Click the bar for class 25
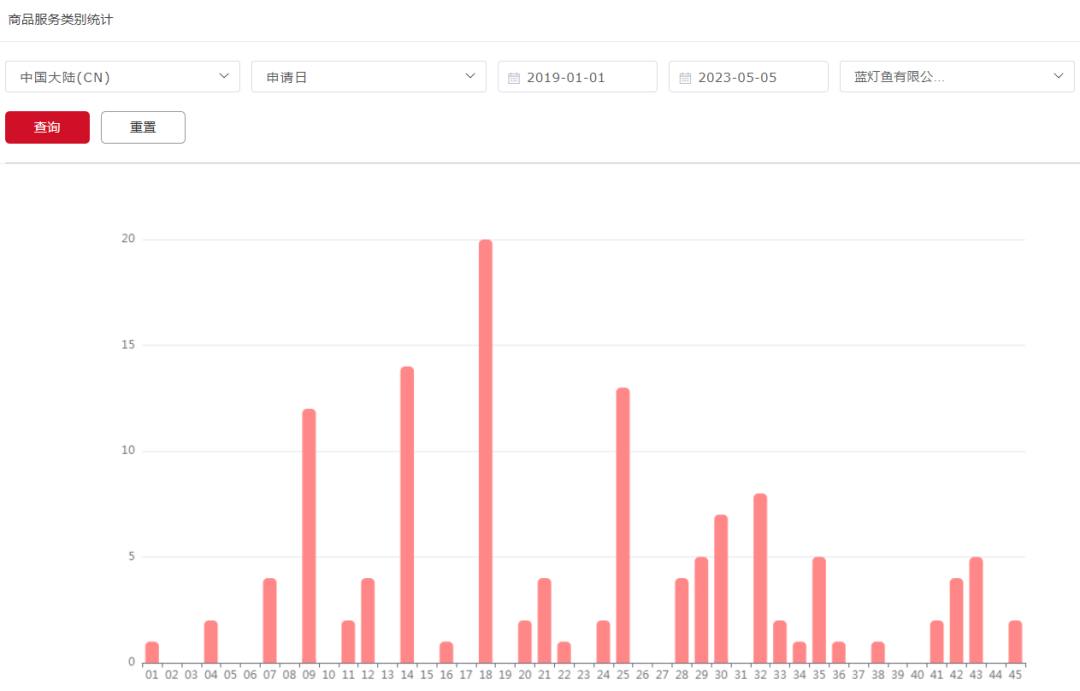Screen dimensions: 1080x691 pos(623,524)
